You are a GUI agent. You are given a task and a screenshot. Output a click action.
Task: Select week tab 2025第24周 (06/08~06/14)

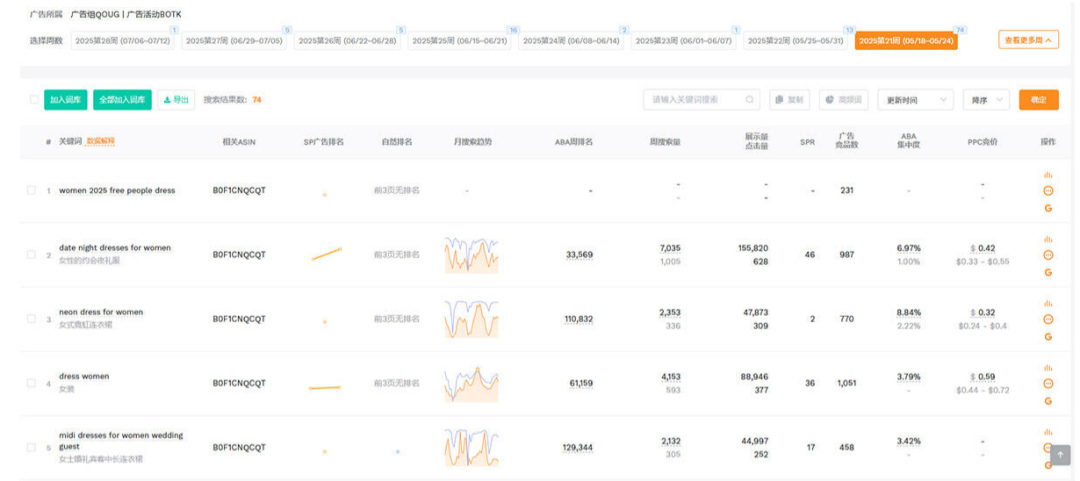[x=572, y=41]
